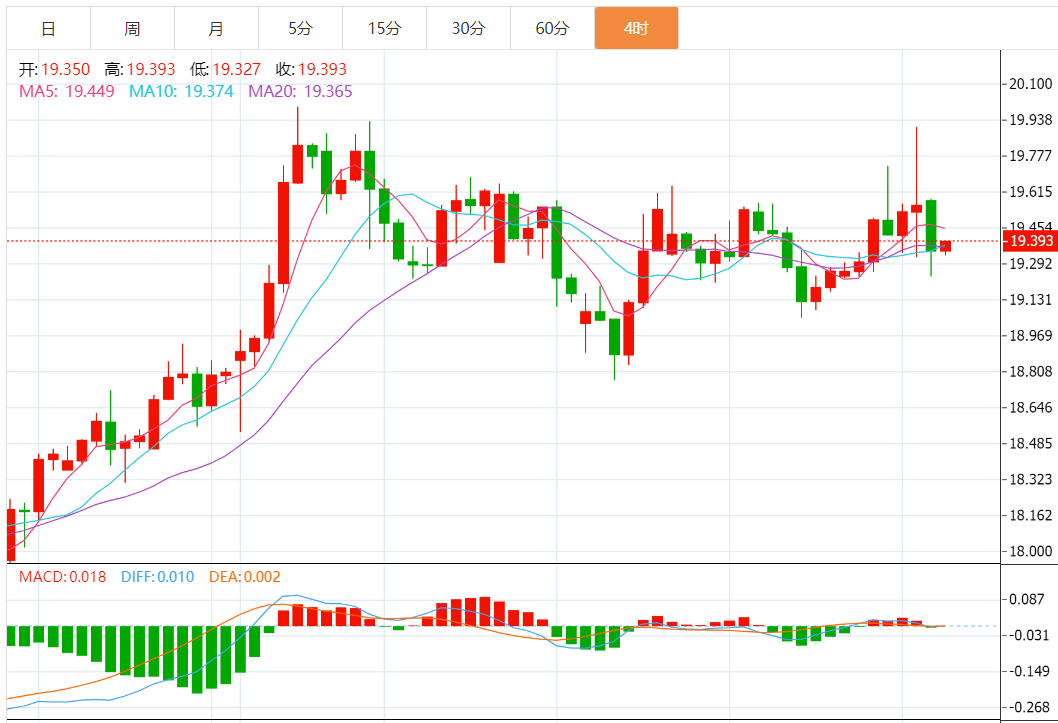This screenshot has width=1058, height=723.
Task: Click the 18.000 price axis label
Action: 1030,551
